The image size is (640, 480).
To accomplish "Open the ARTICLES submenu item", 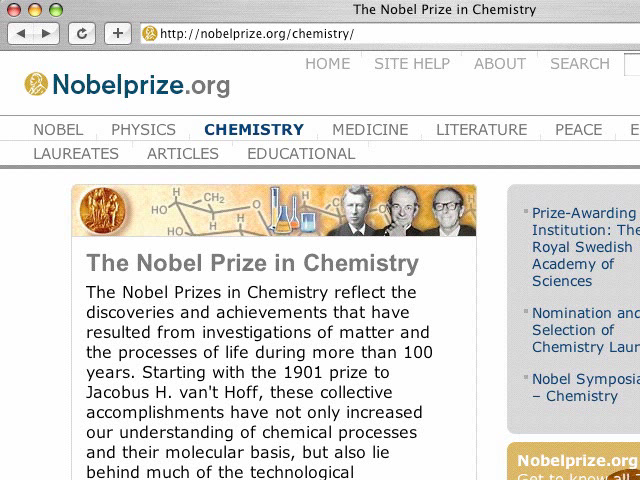I will (x=183, y=154).
